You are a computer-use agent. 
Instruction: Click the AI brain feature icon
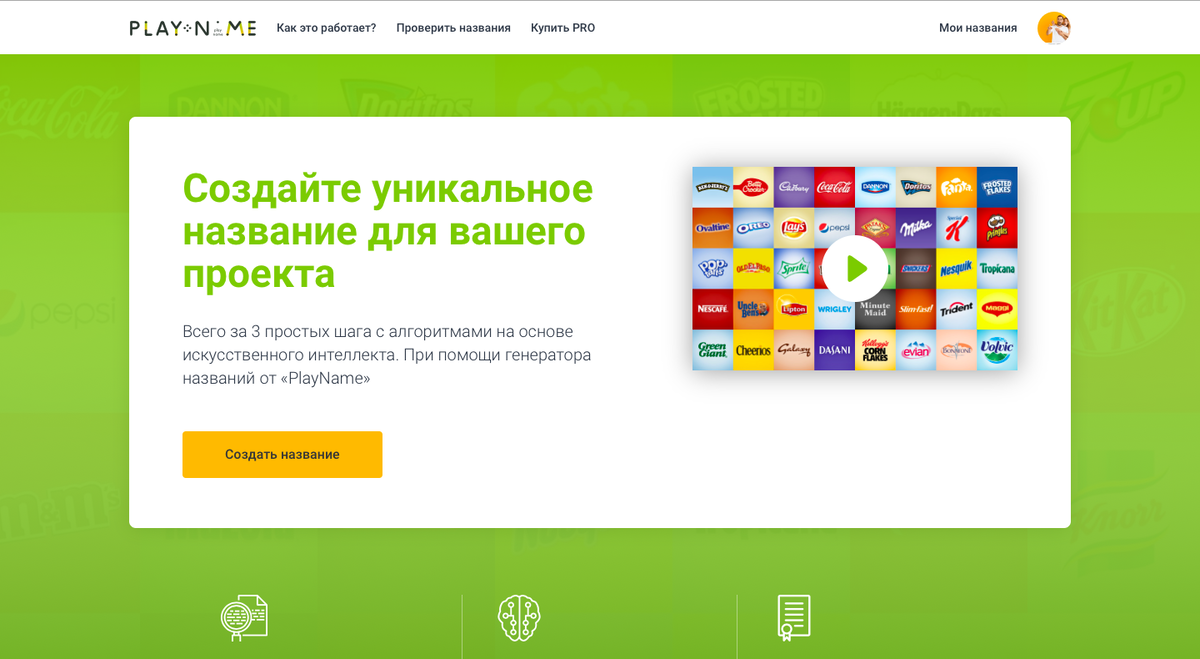(x=521, y=618)
